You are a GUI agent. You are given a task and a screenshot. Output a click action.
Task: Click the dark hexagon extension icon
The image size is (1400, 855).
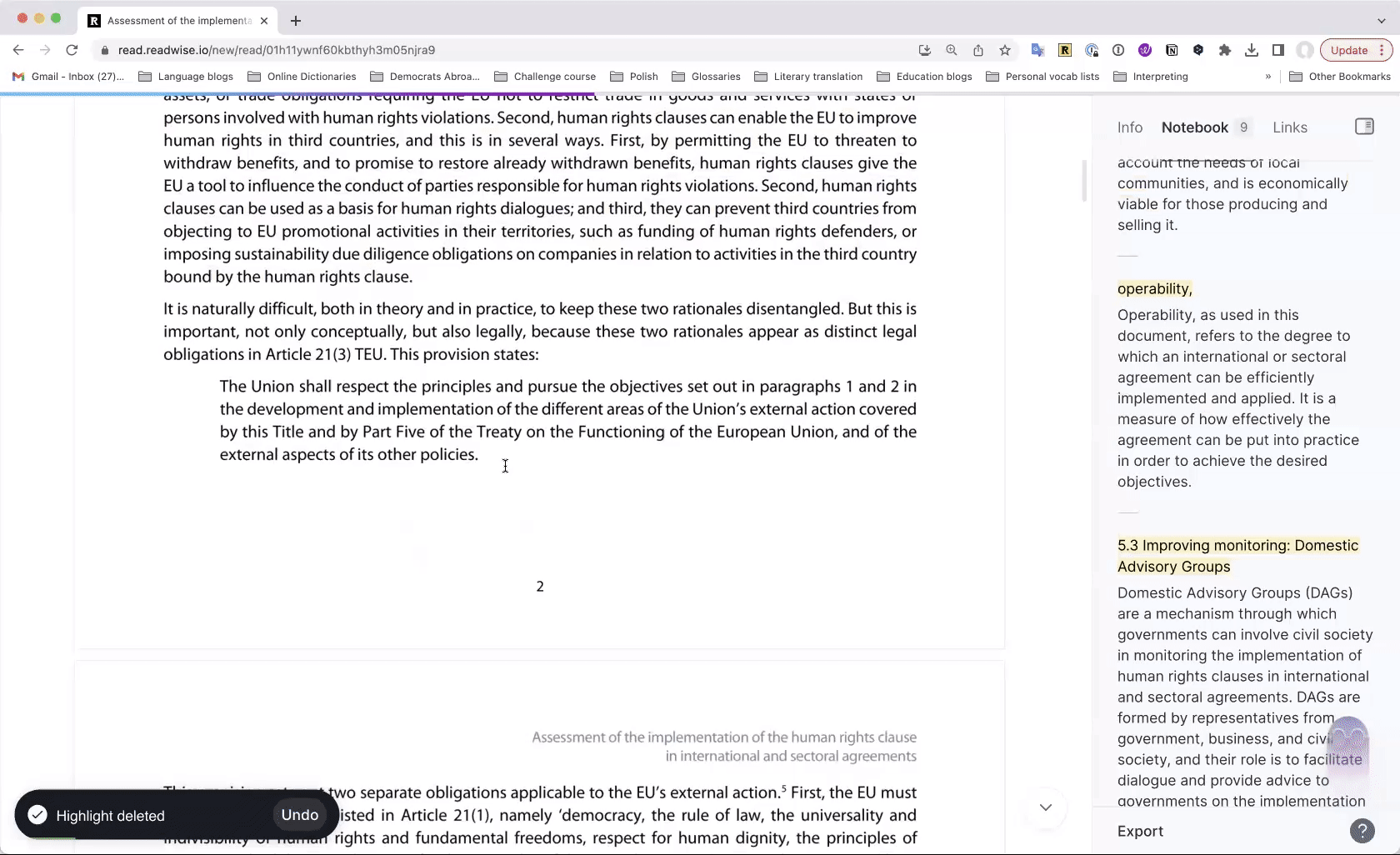click(1198, 50)
